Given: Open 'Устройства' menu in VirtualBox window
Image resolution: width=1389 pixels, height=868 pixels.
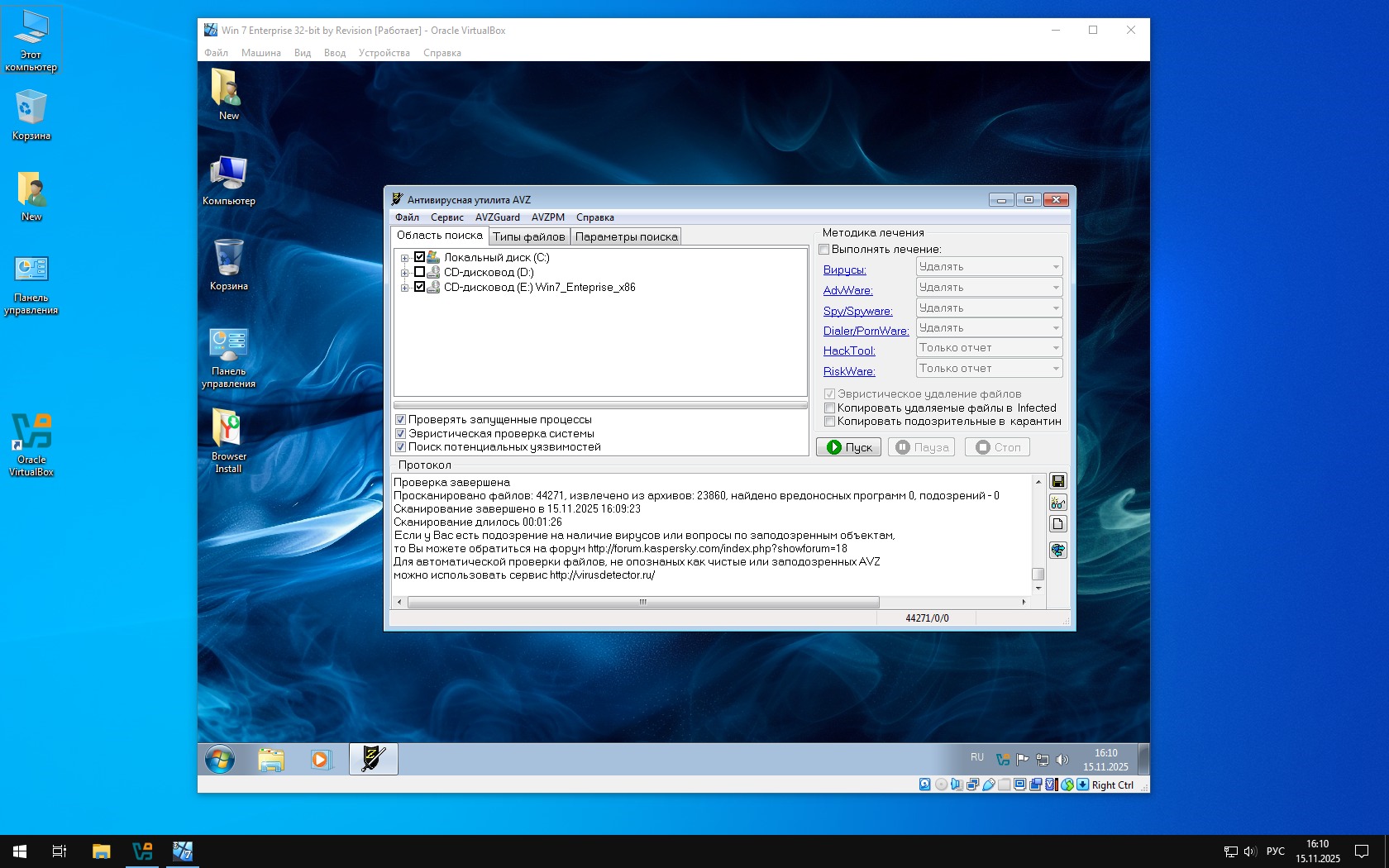Looking at the screenshot, I should [x=384, y=53].
